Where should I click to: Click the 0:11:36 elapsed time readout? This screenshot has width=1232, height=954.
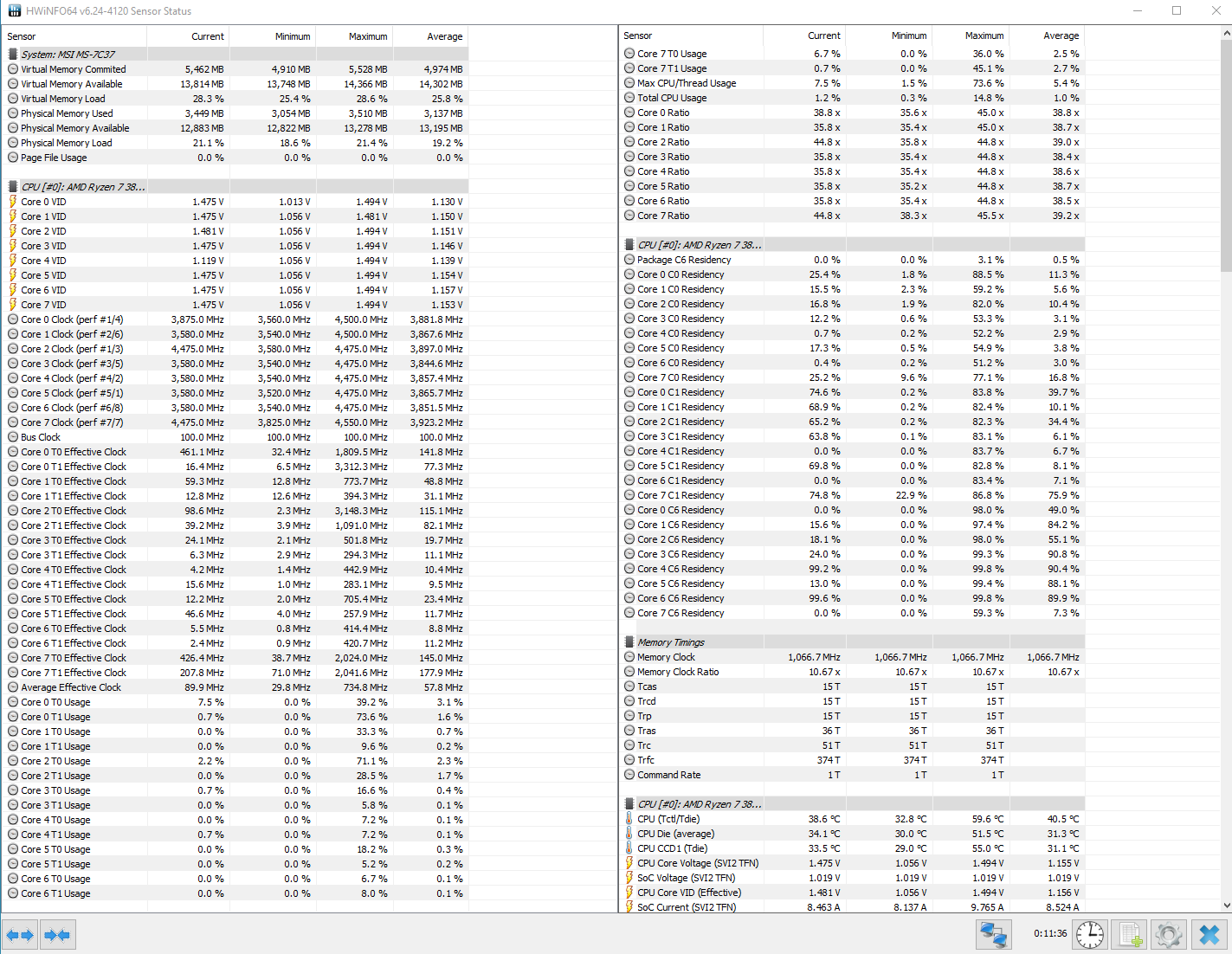(x=1050, y=934)
